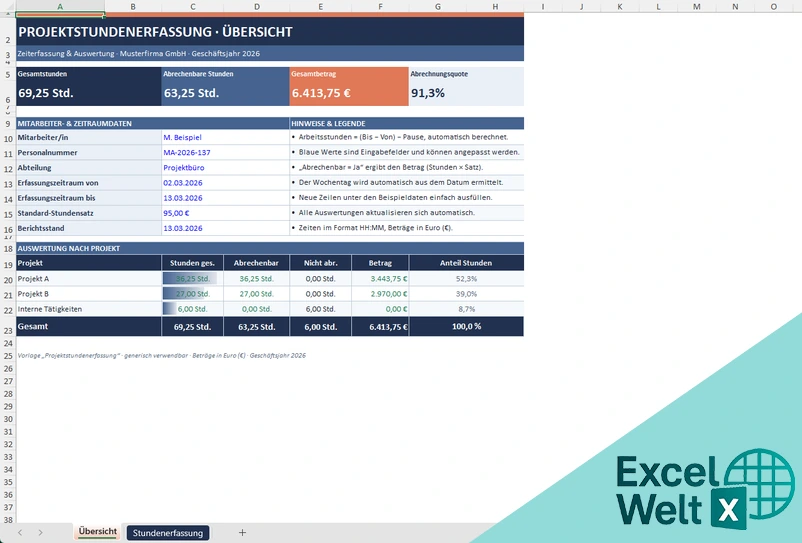
Task: Click the Betrag column heading
Action: point(380,263)
